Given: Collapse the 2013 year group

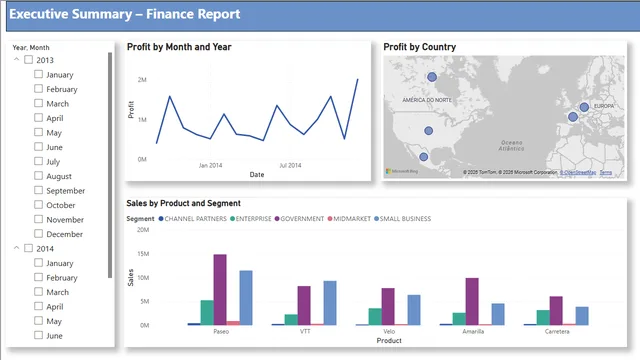Looking at the screenshot, I should click(16, 60).
